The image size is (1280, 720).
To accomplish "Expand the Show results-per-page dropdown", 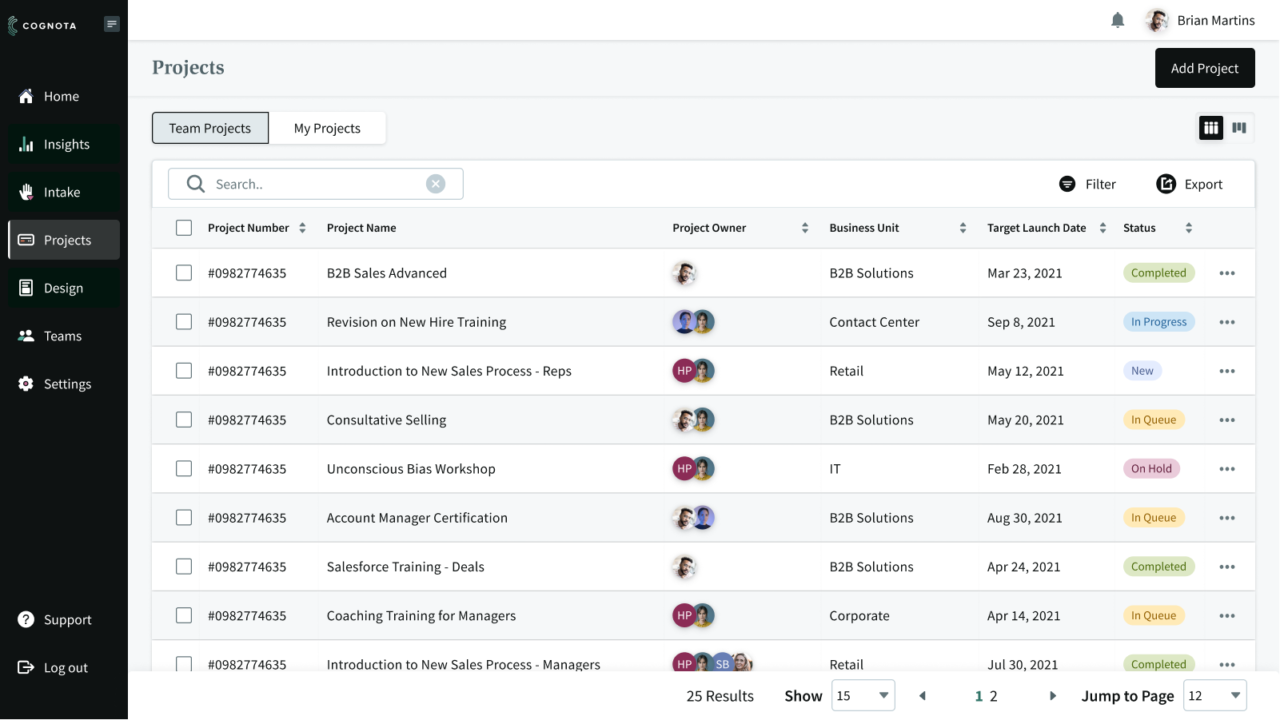I will [x=863, y=696].
